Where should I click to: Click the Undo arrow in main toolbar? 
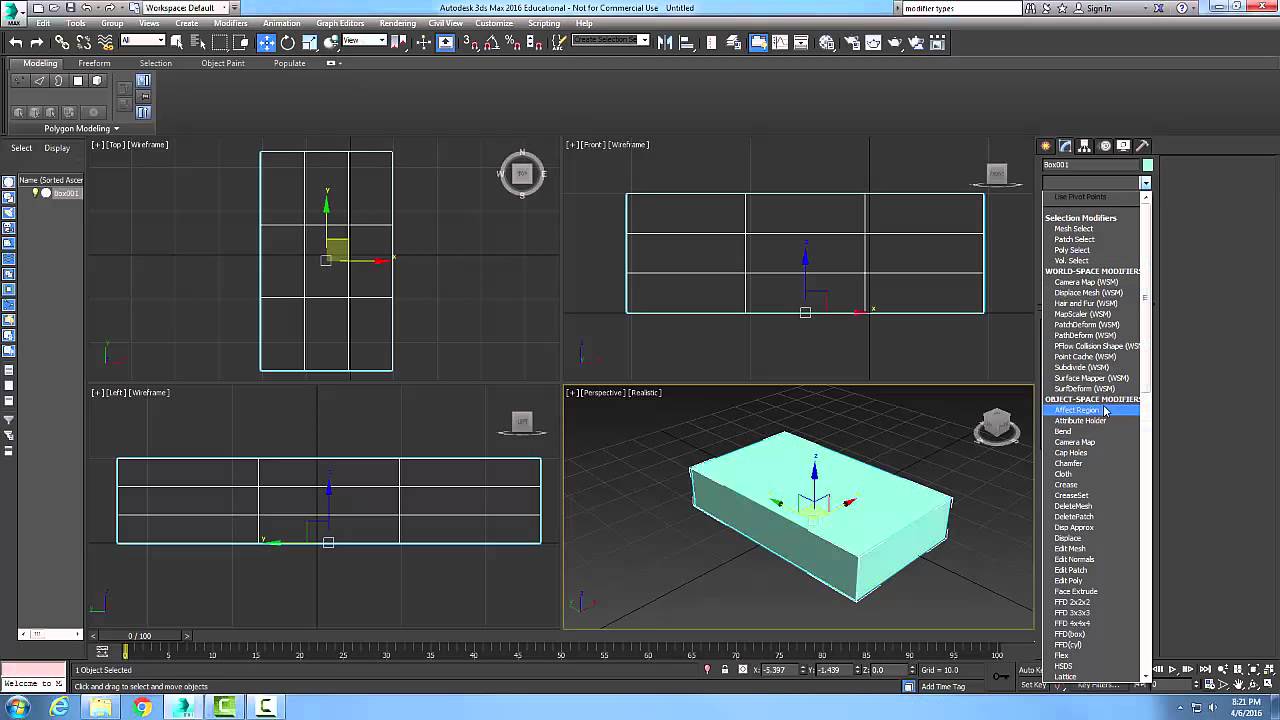[16, 42]
